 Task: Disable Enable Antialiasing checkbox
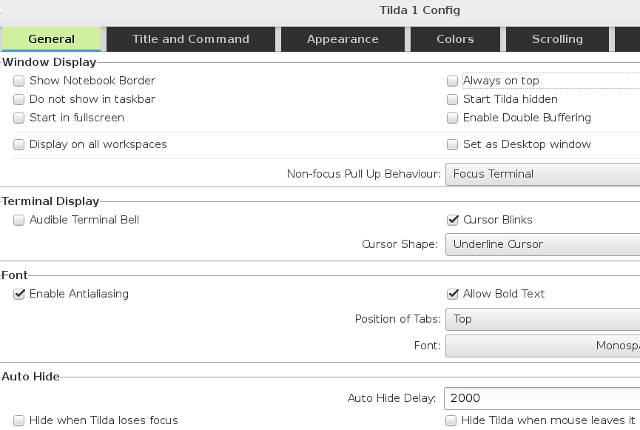[x=19, y=294]
